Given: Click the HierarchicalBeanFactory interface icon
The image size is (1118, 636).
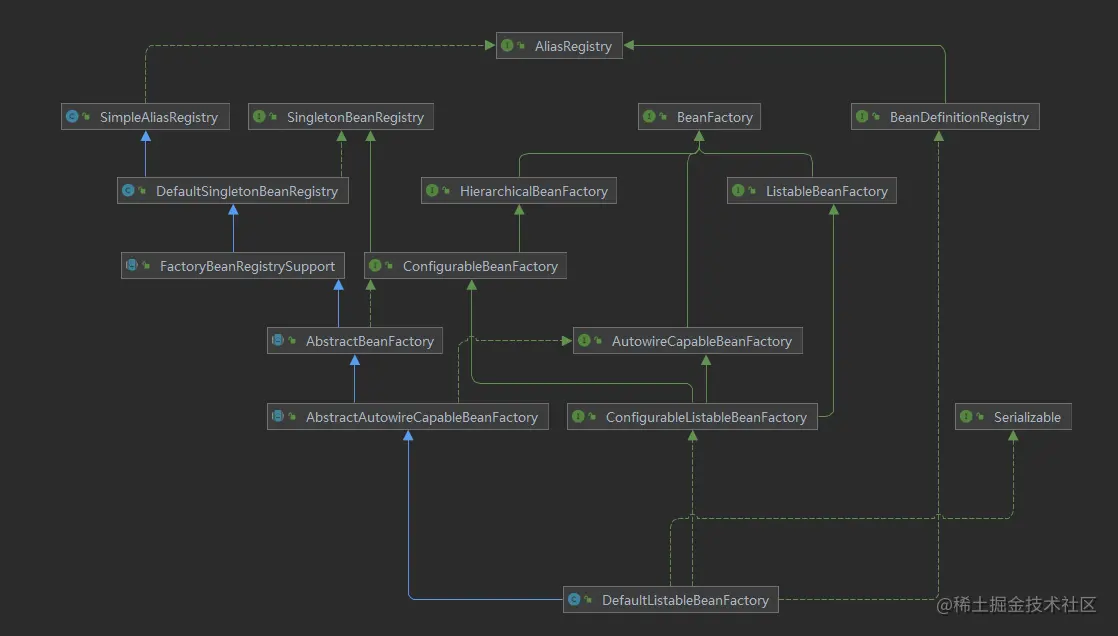Looking at the screenshot, I should click(x=432, y=190).
